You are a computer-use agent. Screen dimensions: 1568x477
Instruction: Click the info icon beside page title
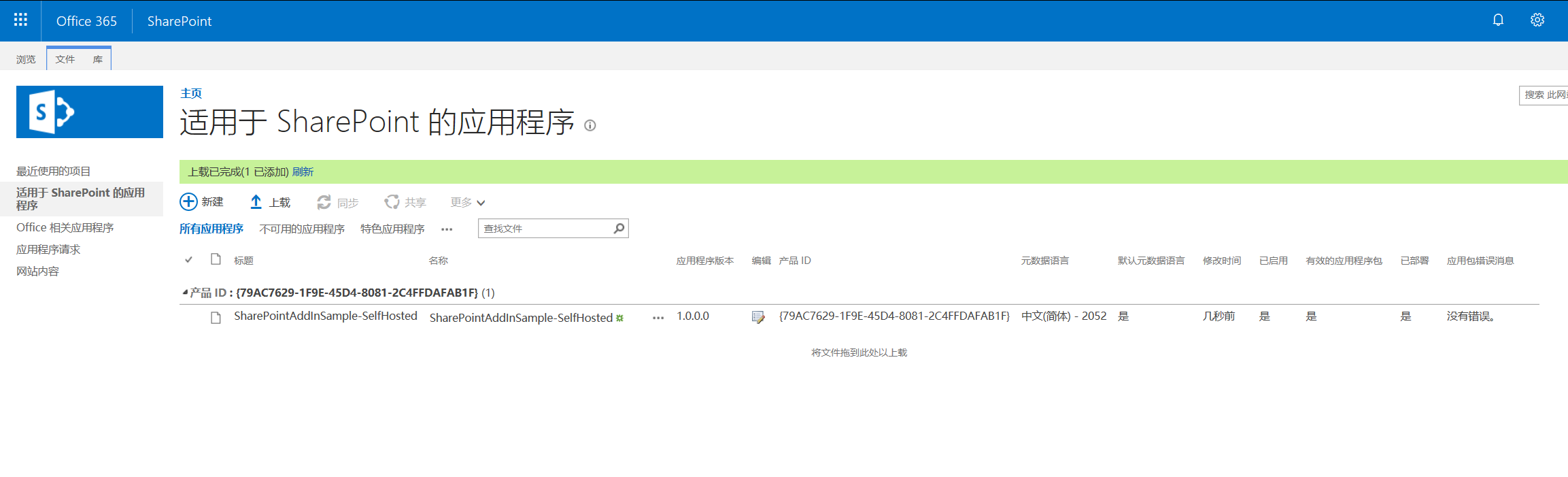590,125
